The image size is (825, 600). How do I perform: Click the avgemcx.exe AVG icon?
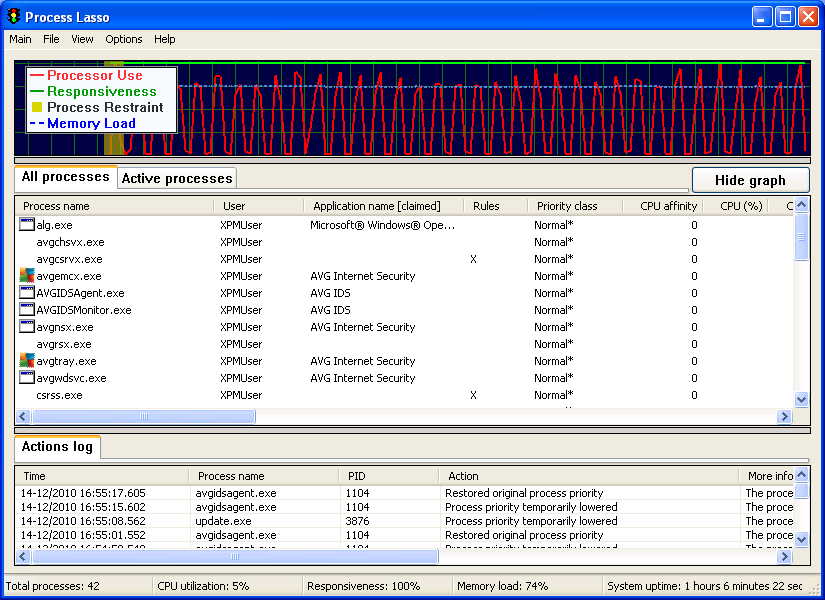tap(27, 276)
